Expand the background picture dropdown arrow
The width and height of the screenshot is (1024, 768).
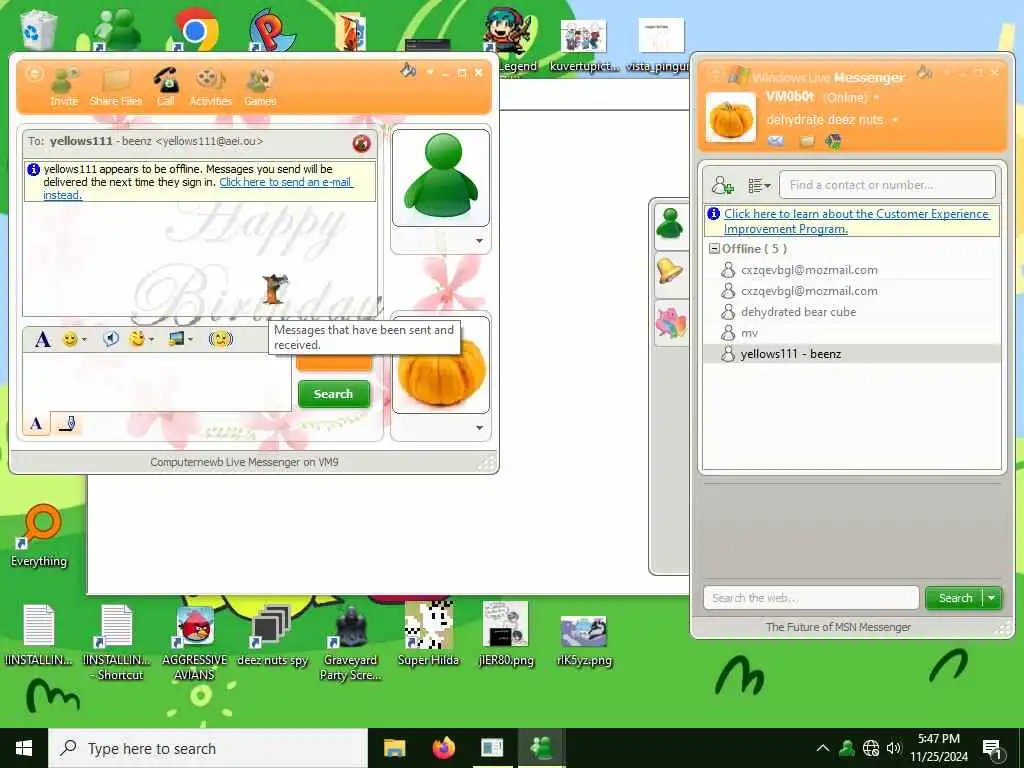tap(191, 340)
